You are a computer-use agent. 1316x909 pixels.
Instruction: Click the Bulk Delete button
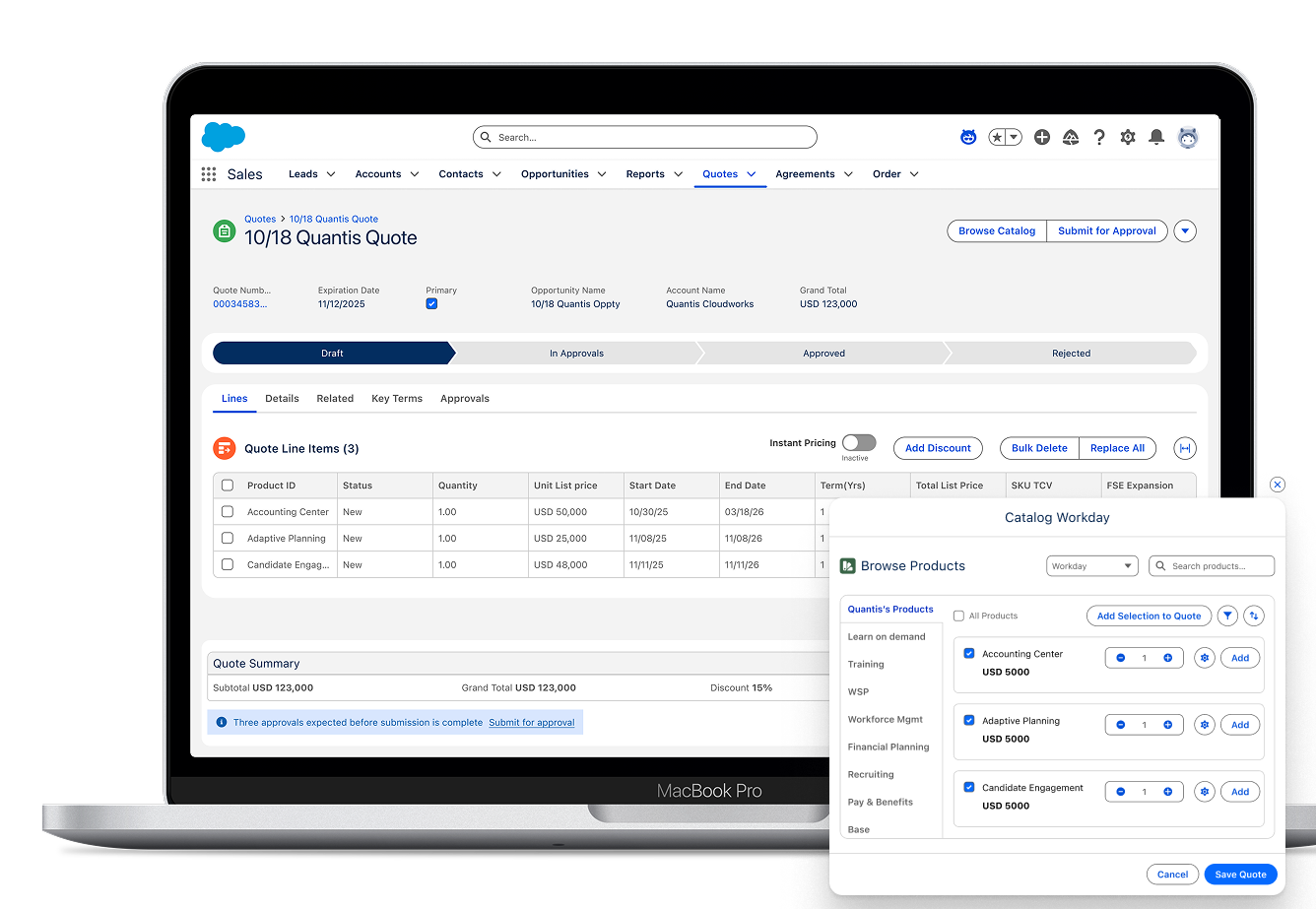[1039, 448]
